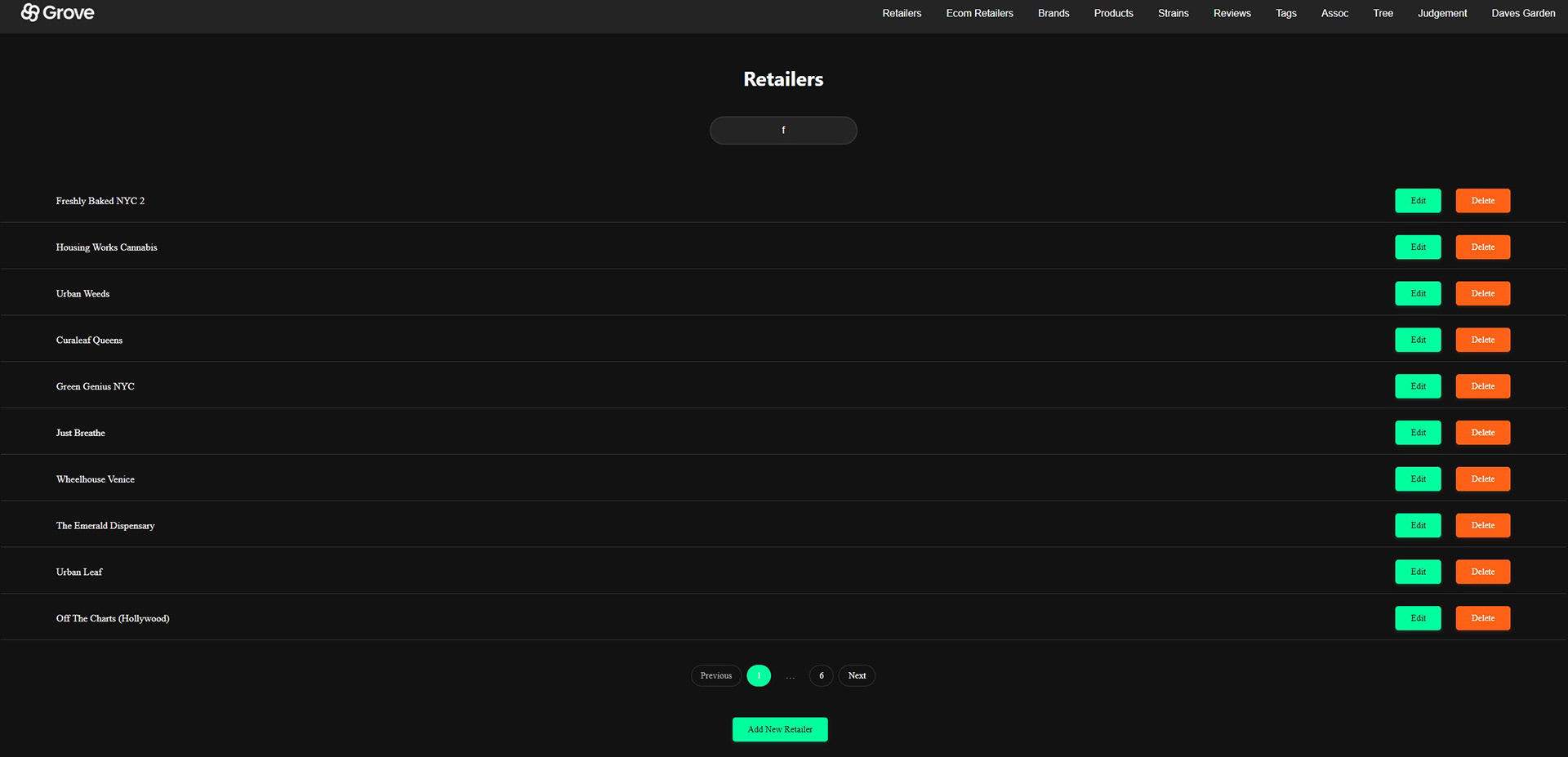Viewport: 1568px width, 757px height.
Task: Select the Freshly Baked NYC 2 name
Action: (100, 201)
